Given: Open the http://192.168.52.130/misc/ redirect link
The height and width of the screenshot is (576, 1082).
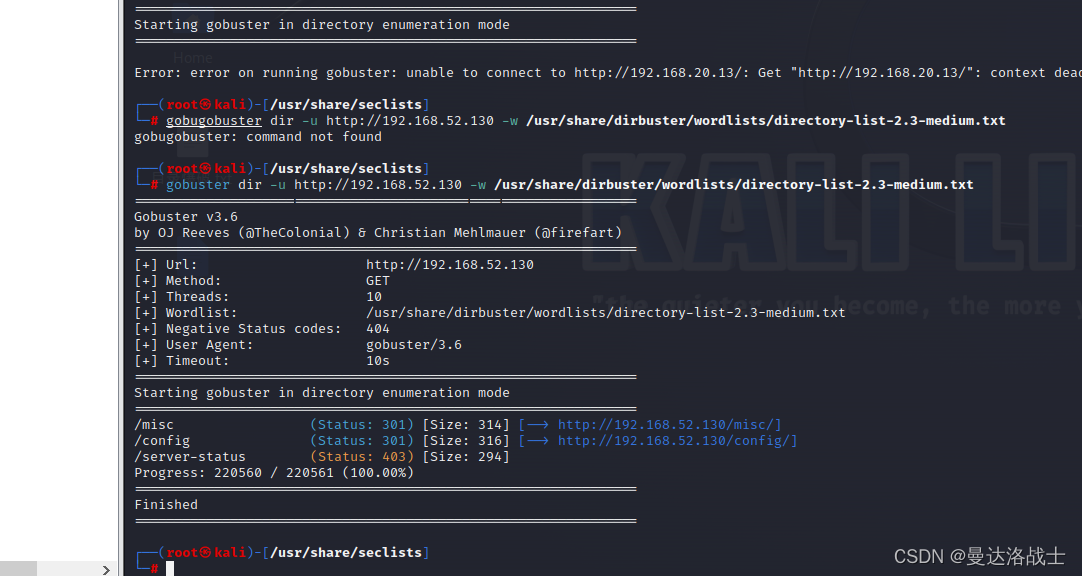Looking at the screenshot, I should point(669,425).
